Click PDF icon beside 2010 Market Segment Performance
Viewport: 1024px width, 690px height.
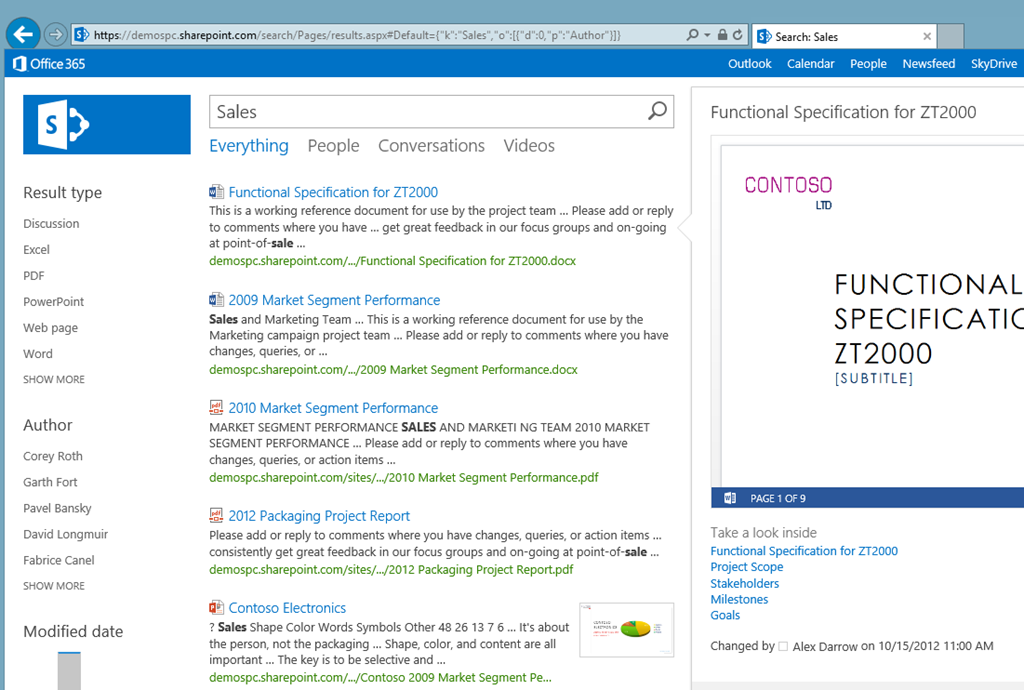point(216,407)
